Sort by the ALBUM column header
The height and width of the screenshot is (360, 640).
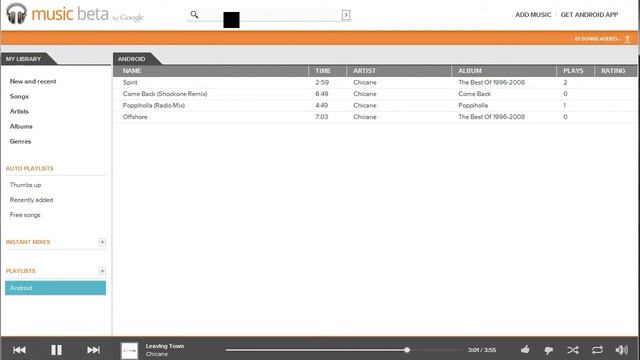pos(470,71)
